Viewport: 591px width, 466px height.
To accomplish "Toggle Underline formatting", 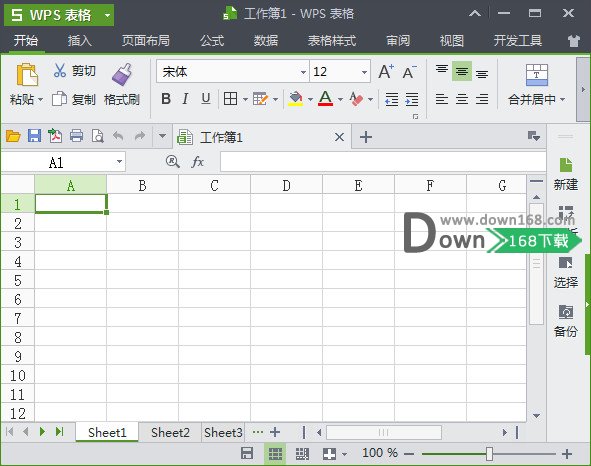I will (206, 99).
